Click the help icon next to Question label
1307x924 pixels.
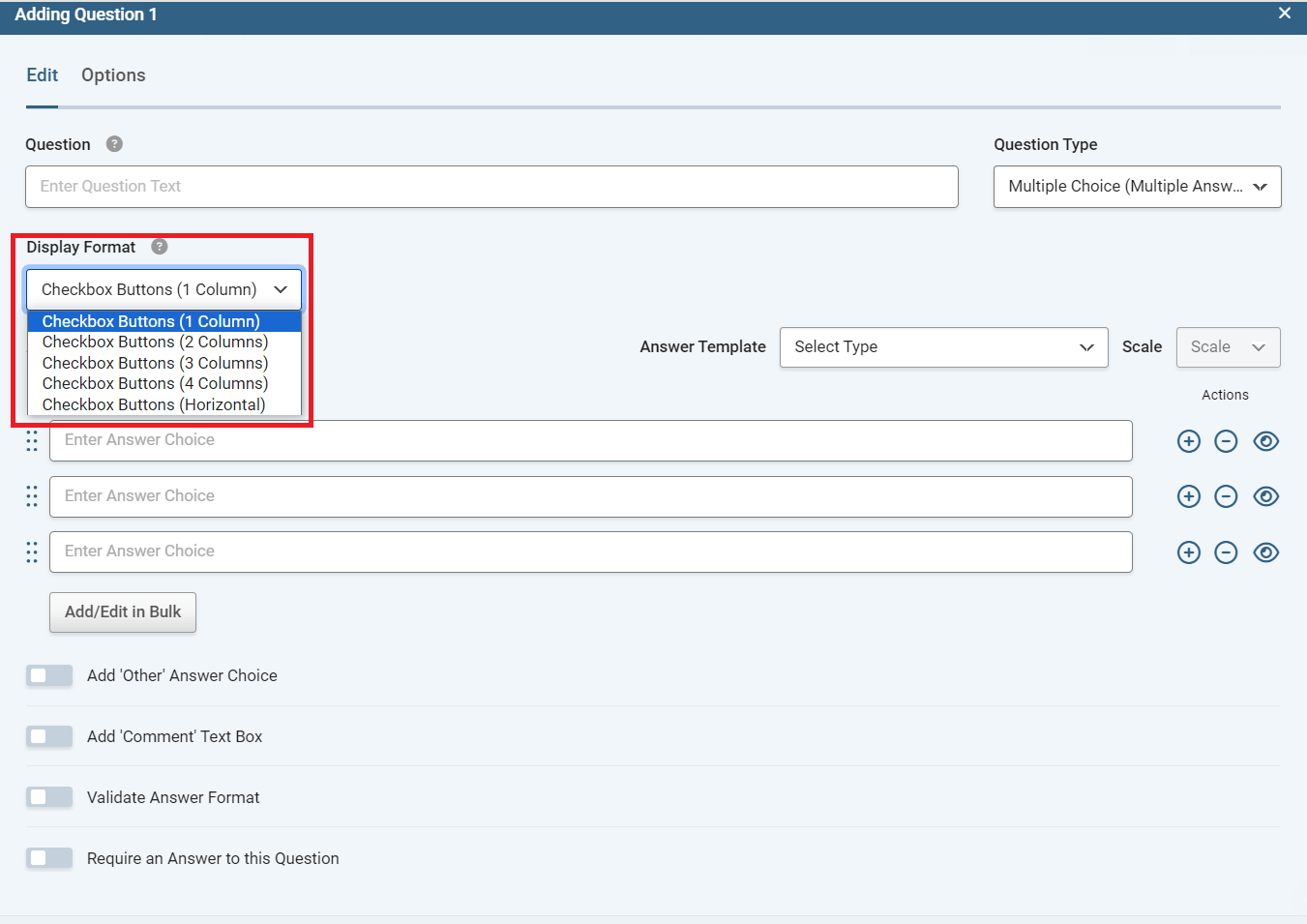point(114,144)
